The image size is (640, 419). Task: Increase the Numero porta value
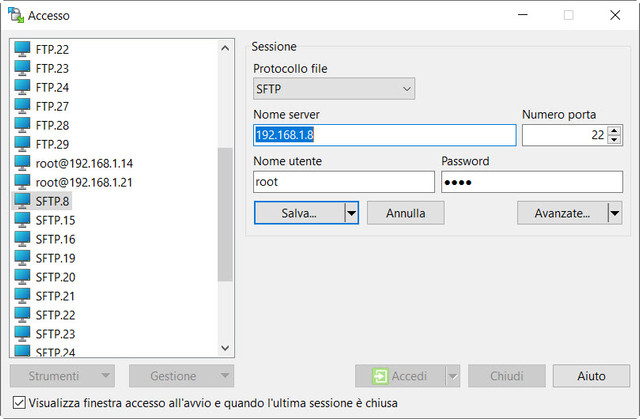pos(613,130)
